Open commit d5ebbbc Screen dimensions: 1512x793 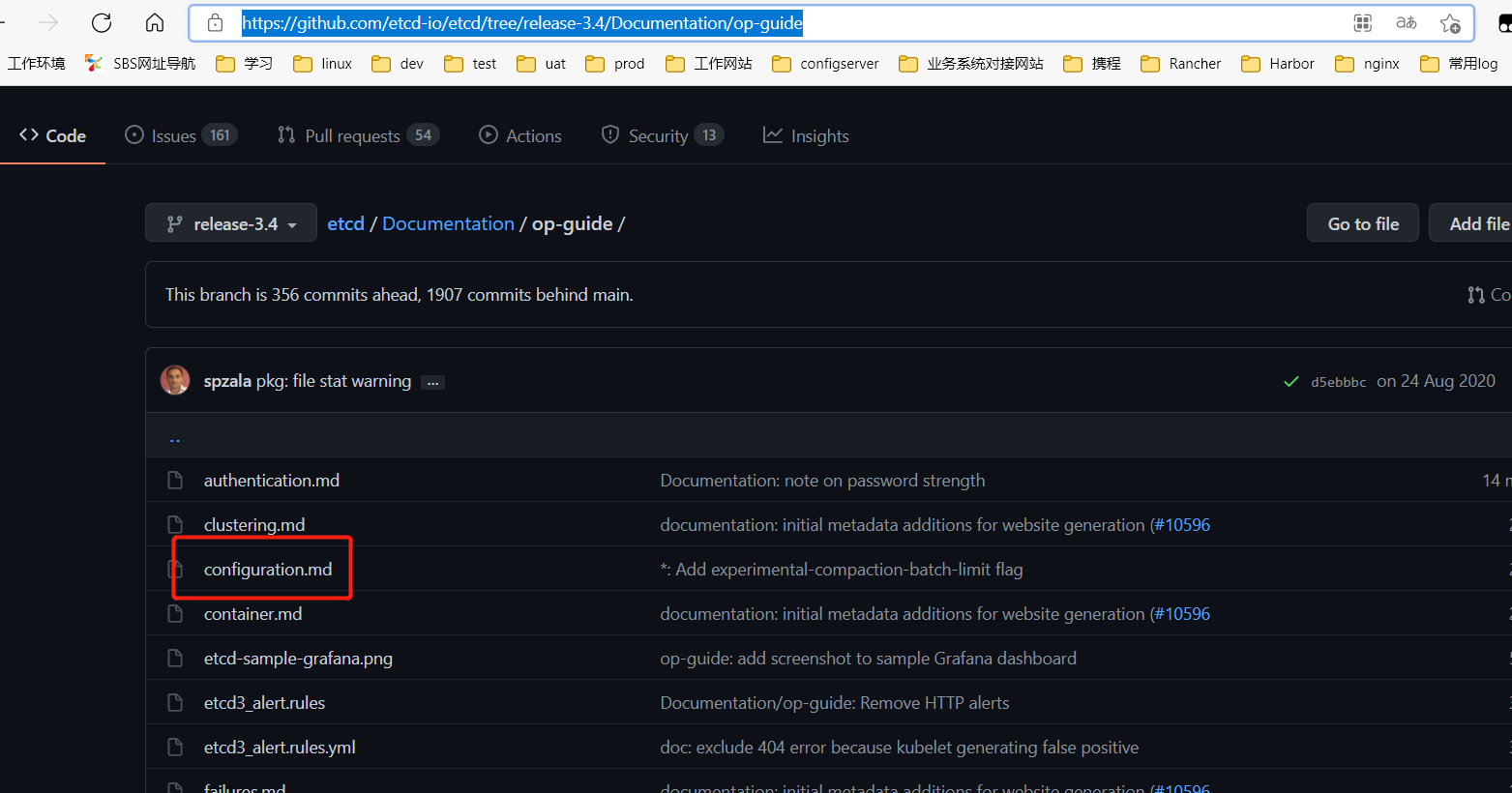(1339, 382)
